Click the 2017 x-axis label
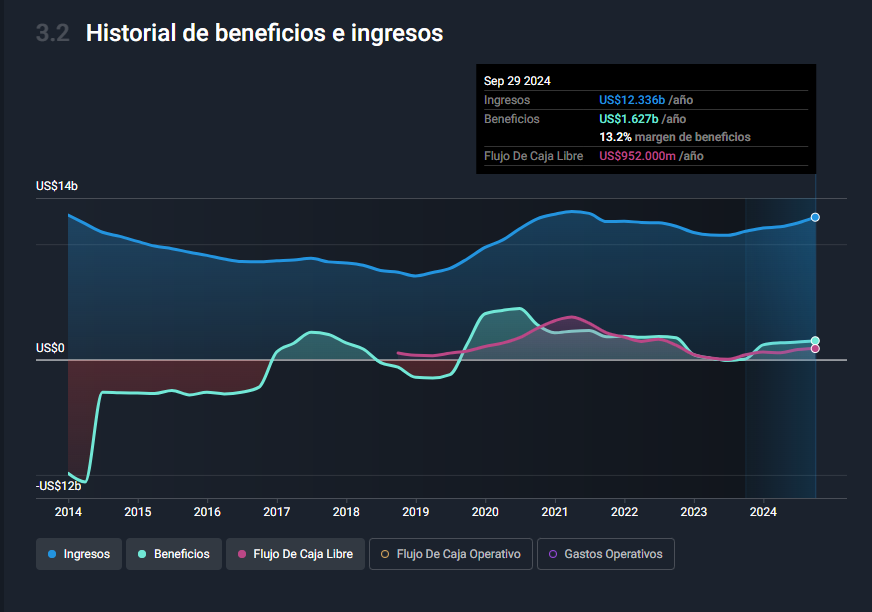This screenshot has width=872, height=612. 276,512
